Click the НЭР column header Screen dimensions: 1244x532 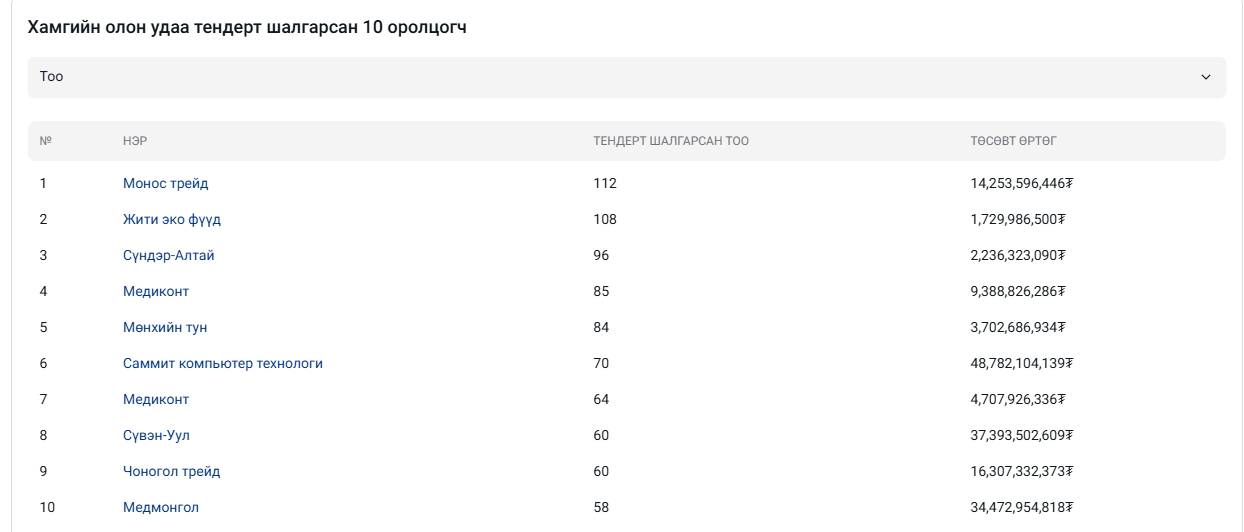[135, 141]
